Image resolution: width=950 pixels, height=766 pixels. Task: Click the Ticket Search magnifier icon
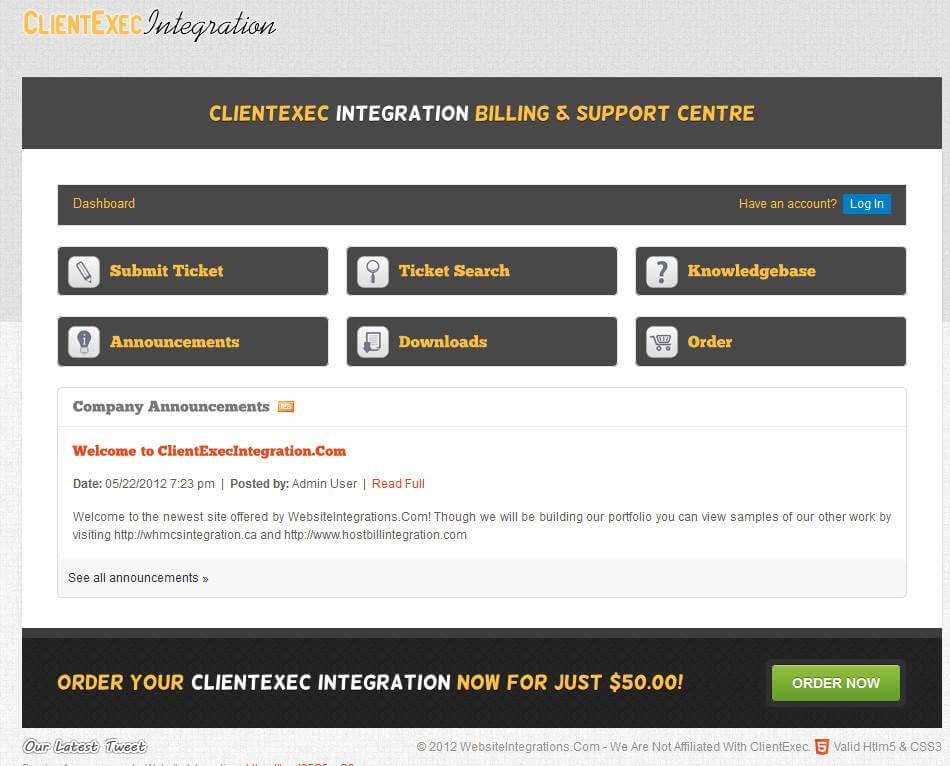click(x=373, y=271)
